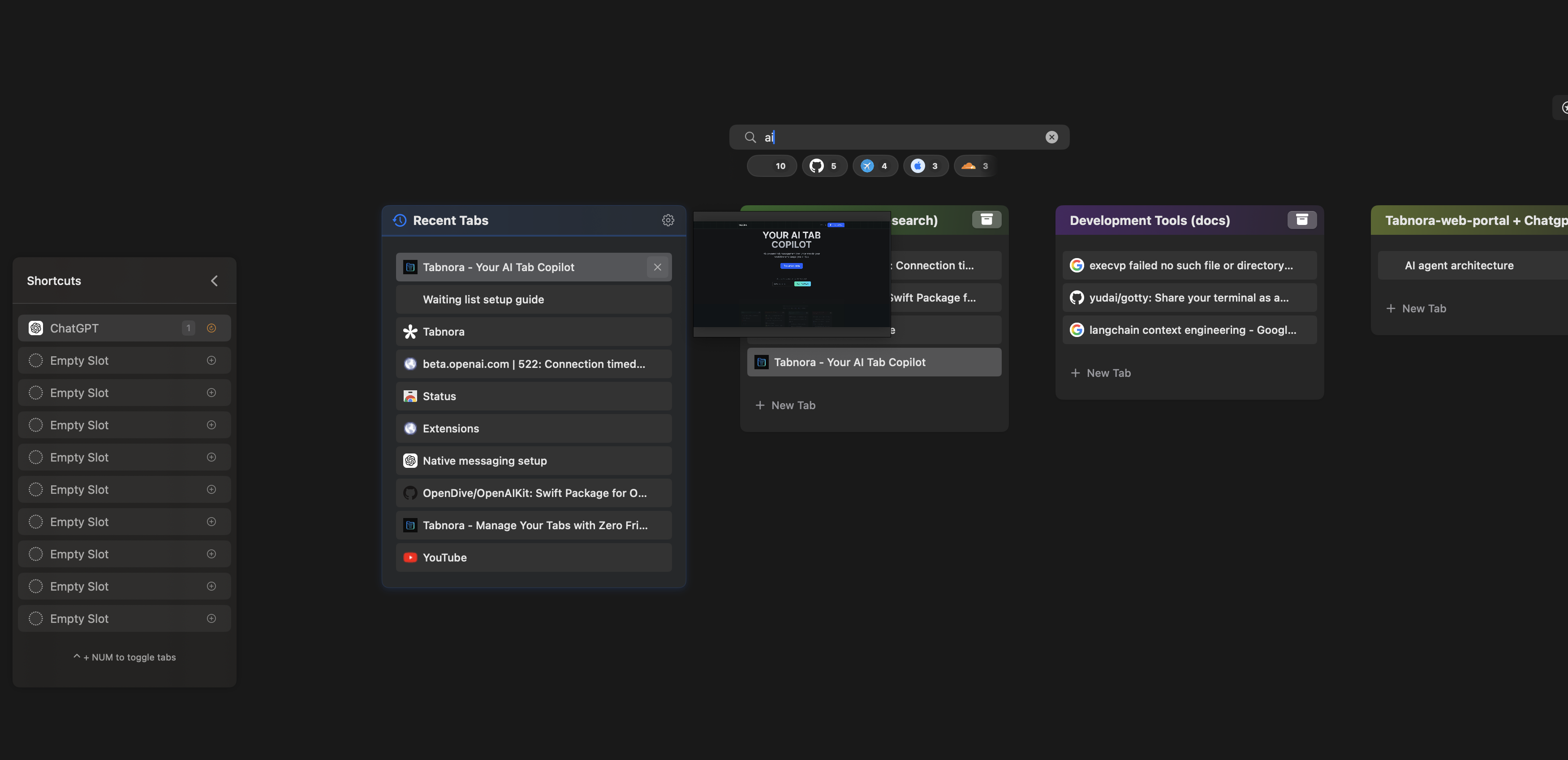
Task: Click the GitHub favicon beside OpenDive/OpenAIKit
Action: 410,493
